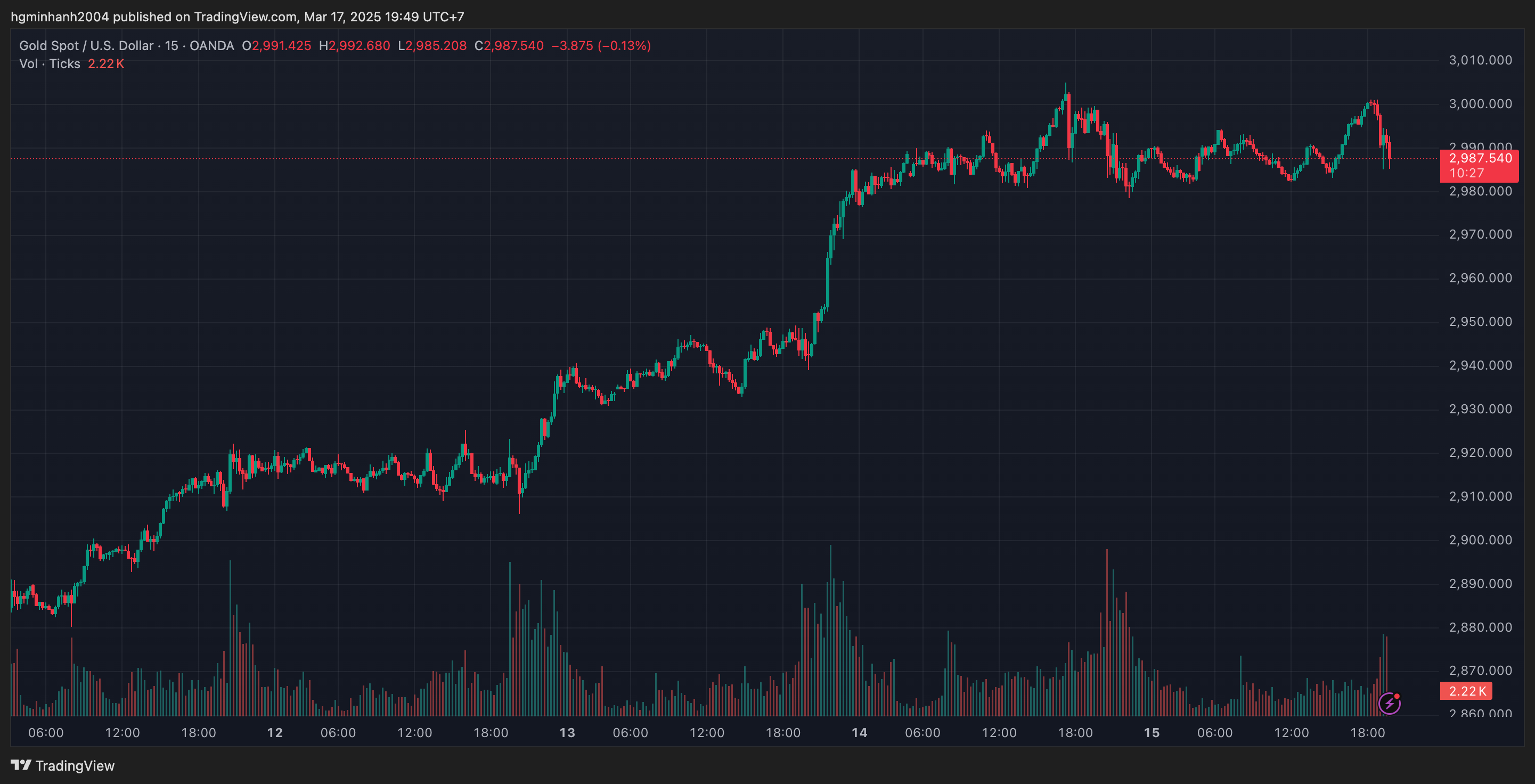Click the 2,890.000 price axis label
The height and width of the screenshot is (784, 1535).
point(1480,584)
